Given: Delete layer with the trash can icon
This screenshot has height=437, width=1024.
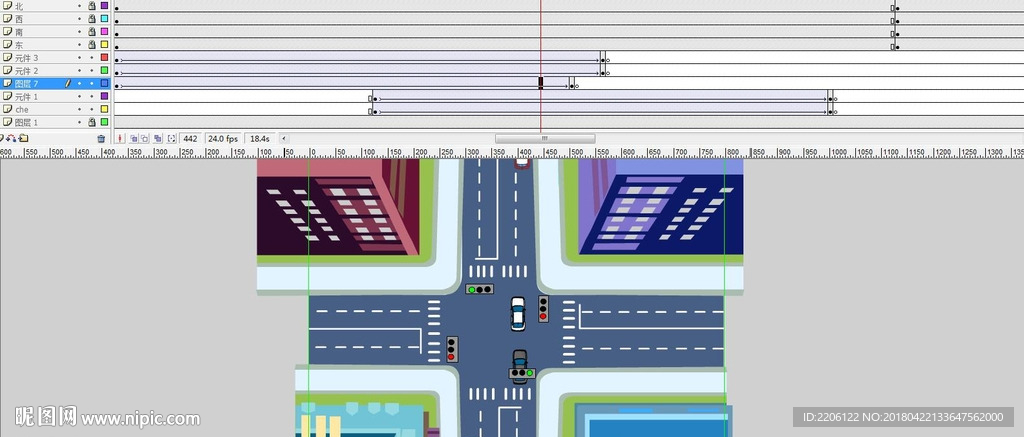Looking at the screenshot, I should [x=101, y=138].
